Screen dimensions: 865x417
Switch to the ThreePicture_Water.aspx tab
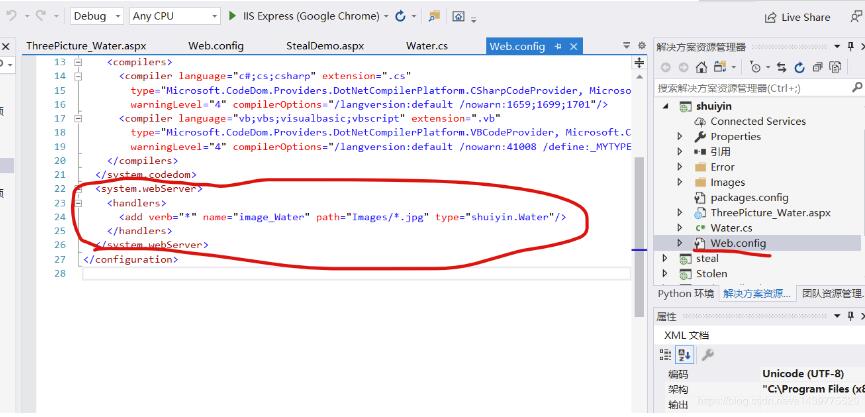86,46
